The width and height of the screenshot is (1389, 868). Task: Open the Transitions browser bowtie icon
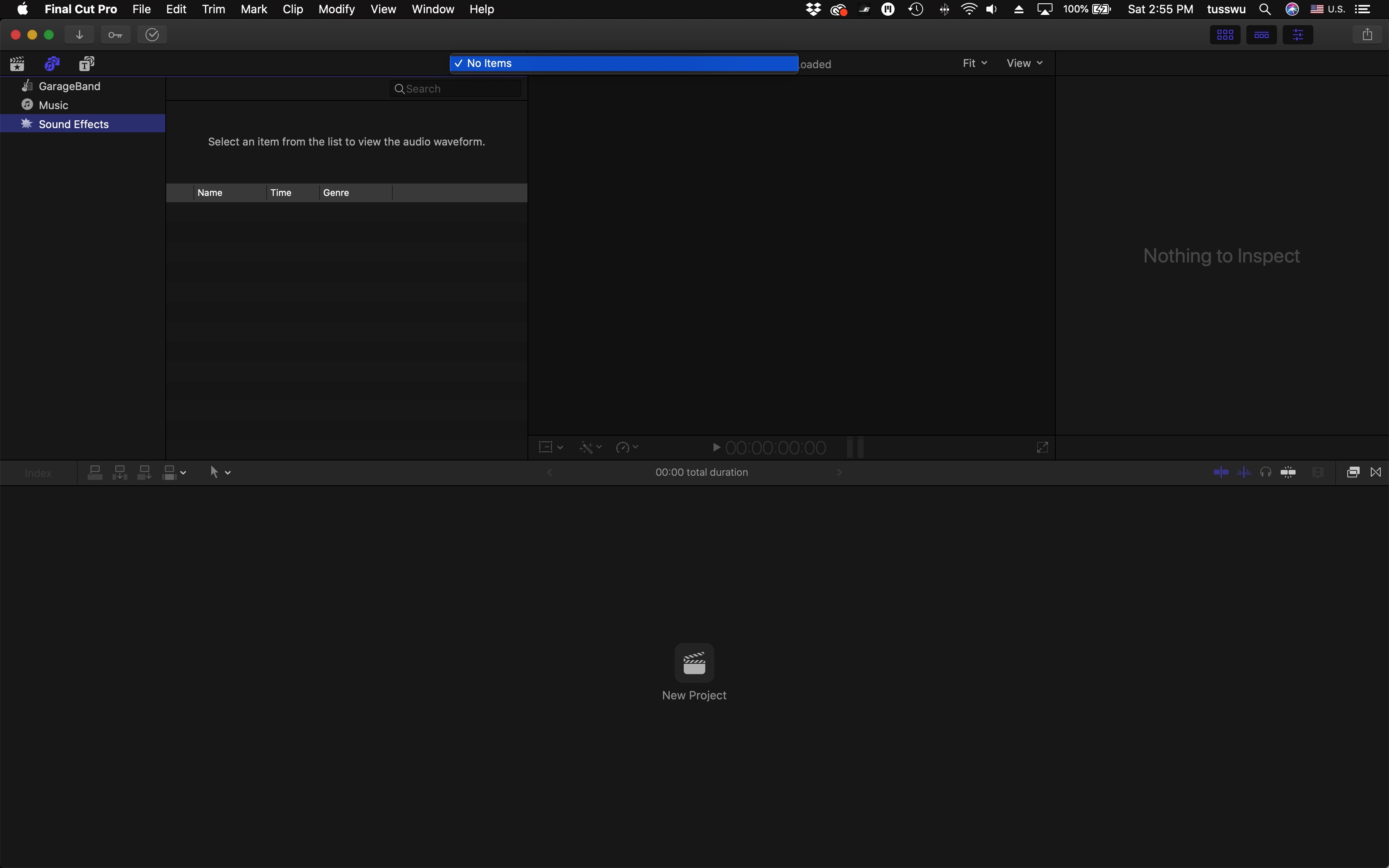1376,472
